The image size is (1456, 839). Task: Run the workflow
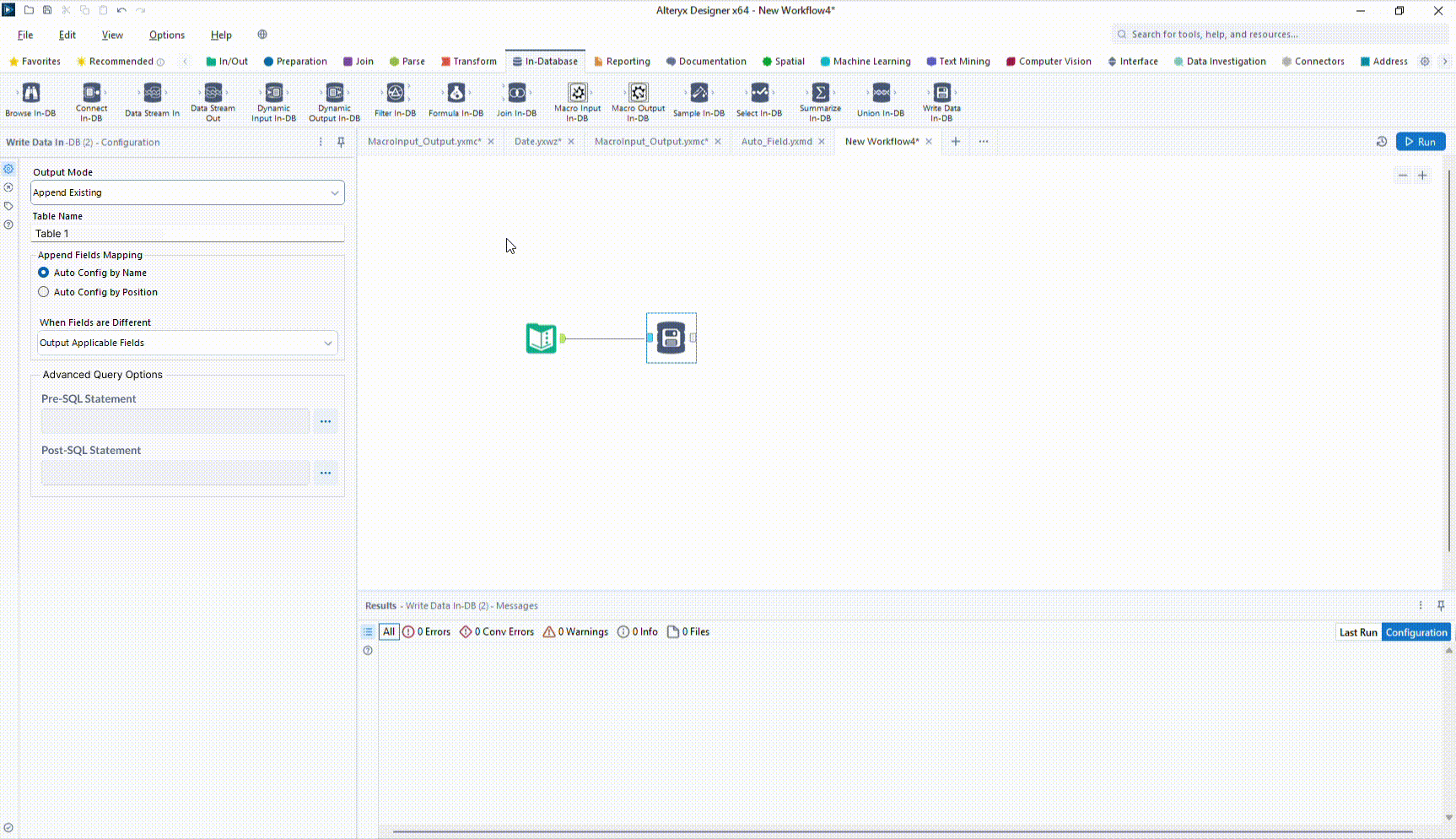point(1421,141)
